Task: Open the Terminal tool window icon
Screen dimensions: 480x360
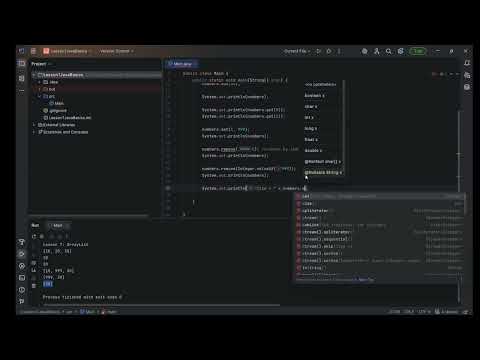Action: tap(22, 278)
